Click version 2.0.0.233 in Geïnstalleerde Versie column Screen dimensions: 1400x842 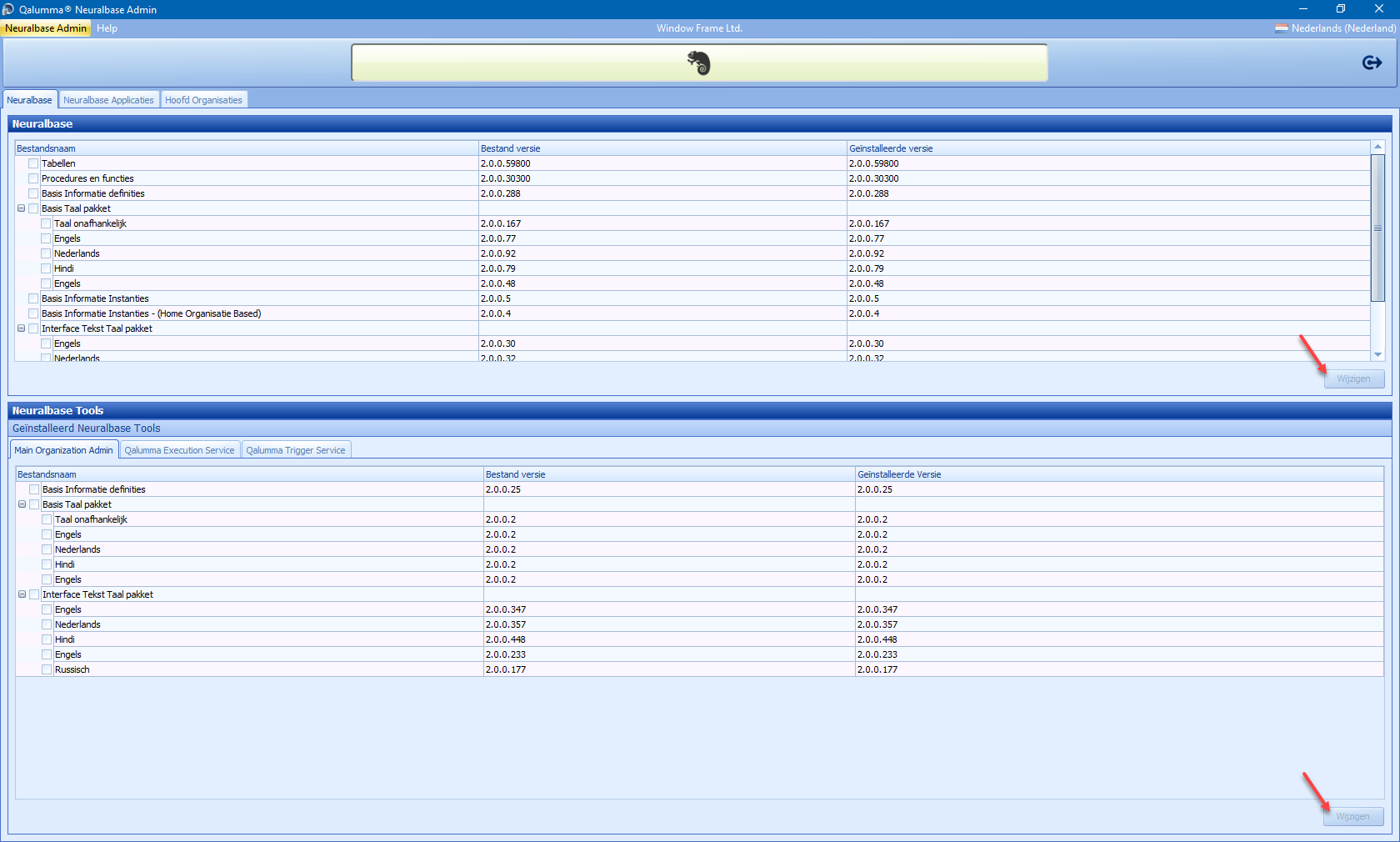pyautogui.click(x=877, y=654)
